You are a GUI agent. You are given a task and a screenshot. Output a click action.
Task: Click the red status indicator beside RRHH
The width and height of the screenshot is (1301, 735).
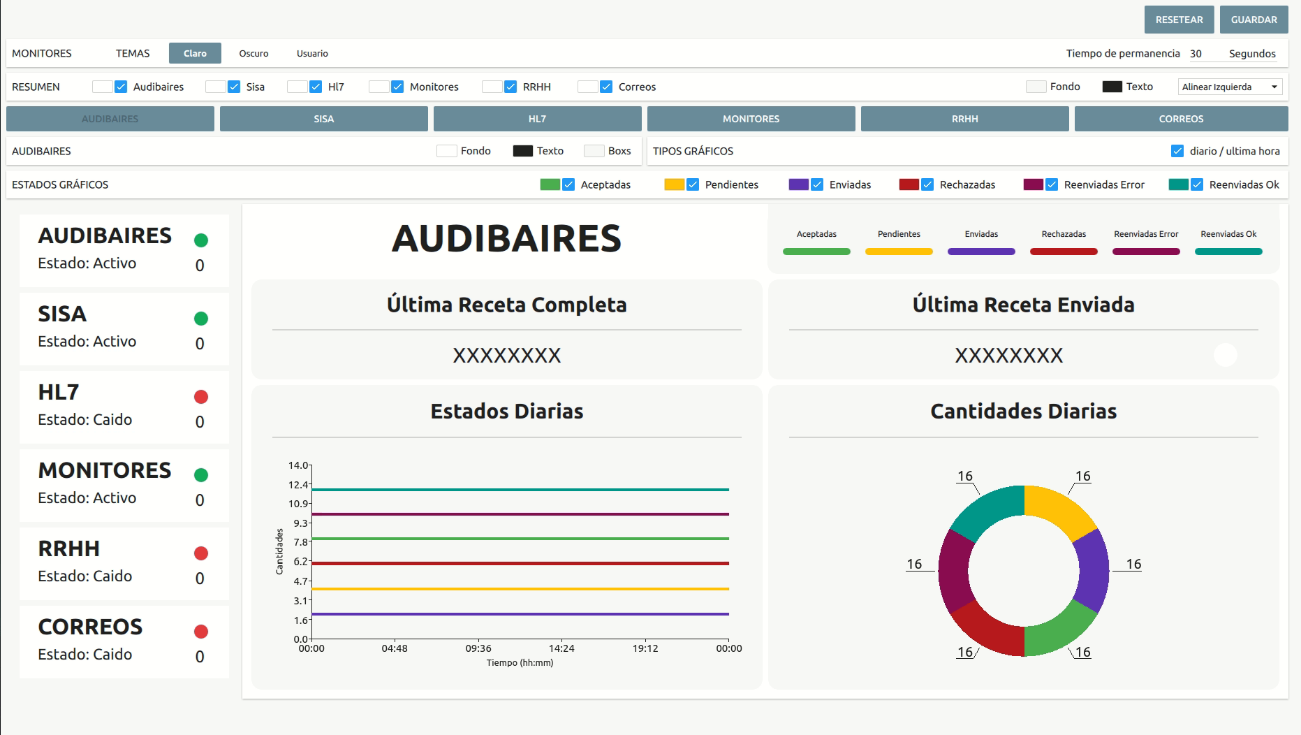tap(201, 553)
